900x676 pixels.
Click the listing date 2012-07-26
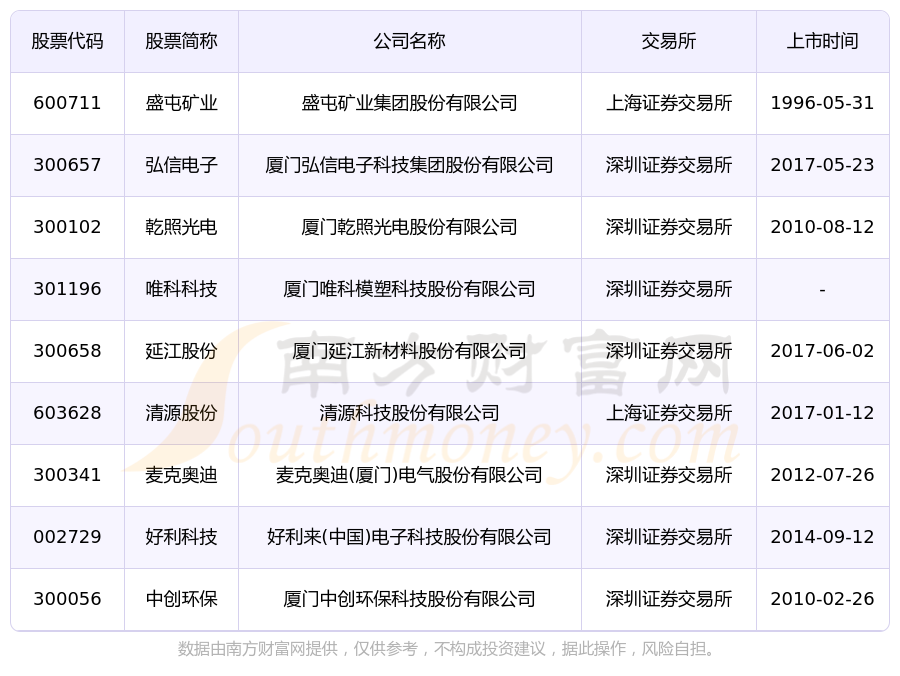click(823, 475)
